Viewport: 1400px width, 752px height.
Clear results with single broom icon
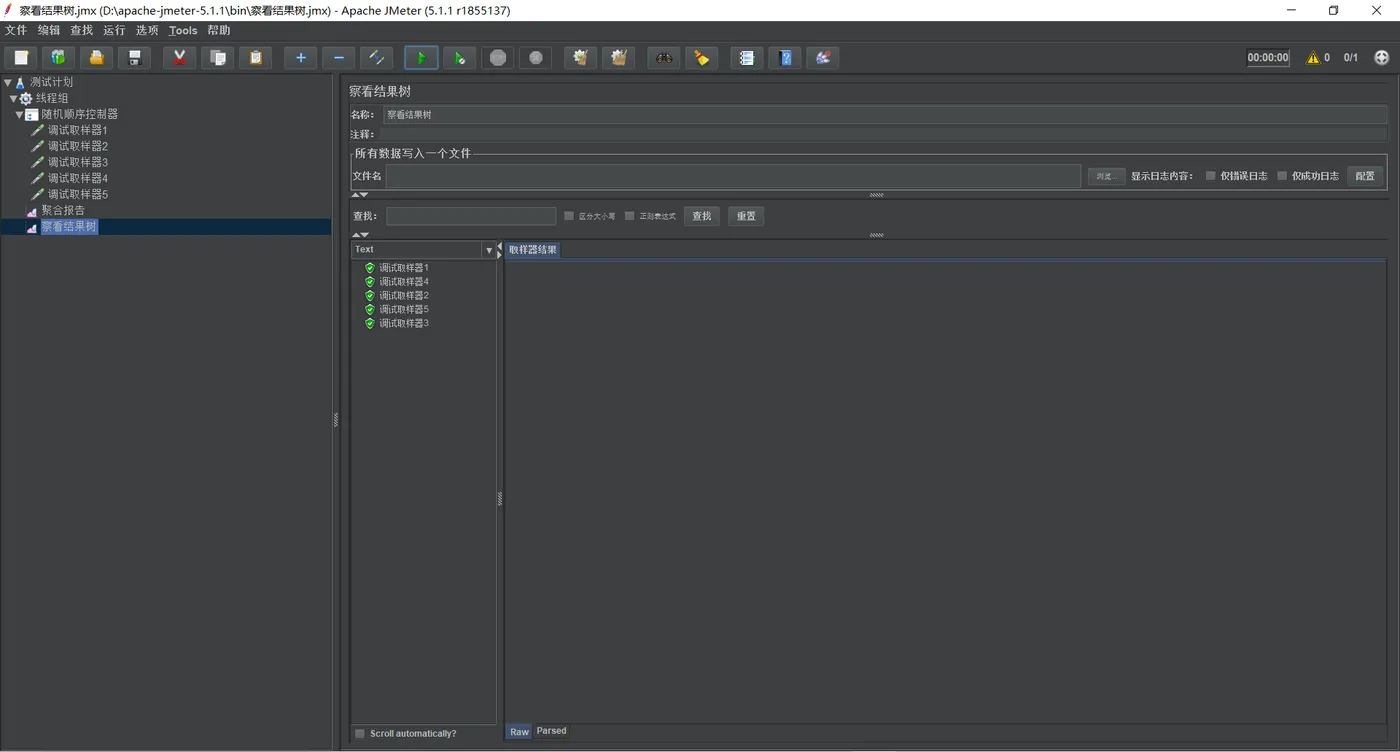click(580, 58)
